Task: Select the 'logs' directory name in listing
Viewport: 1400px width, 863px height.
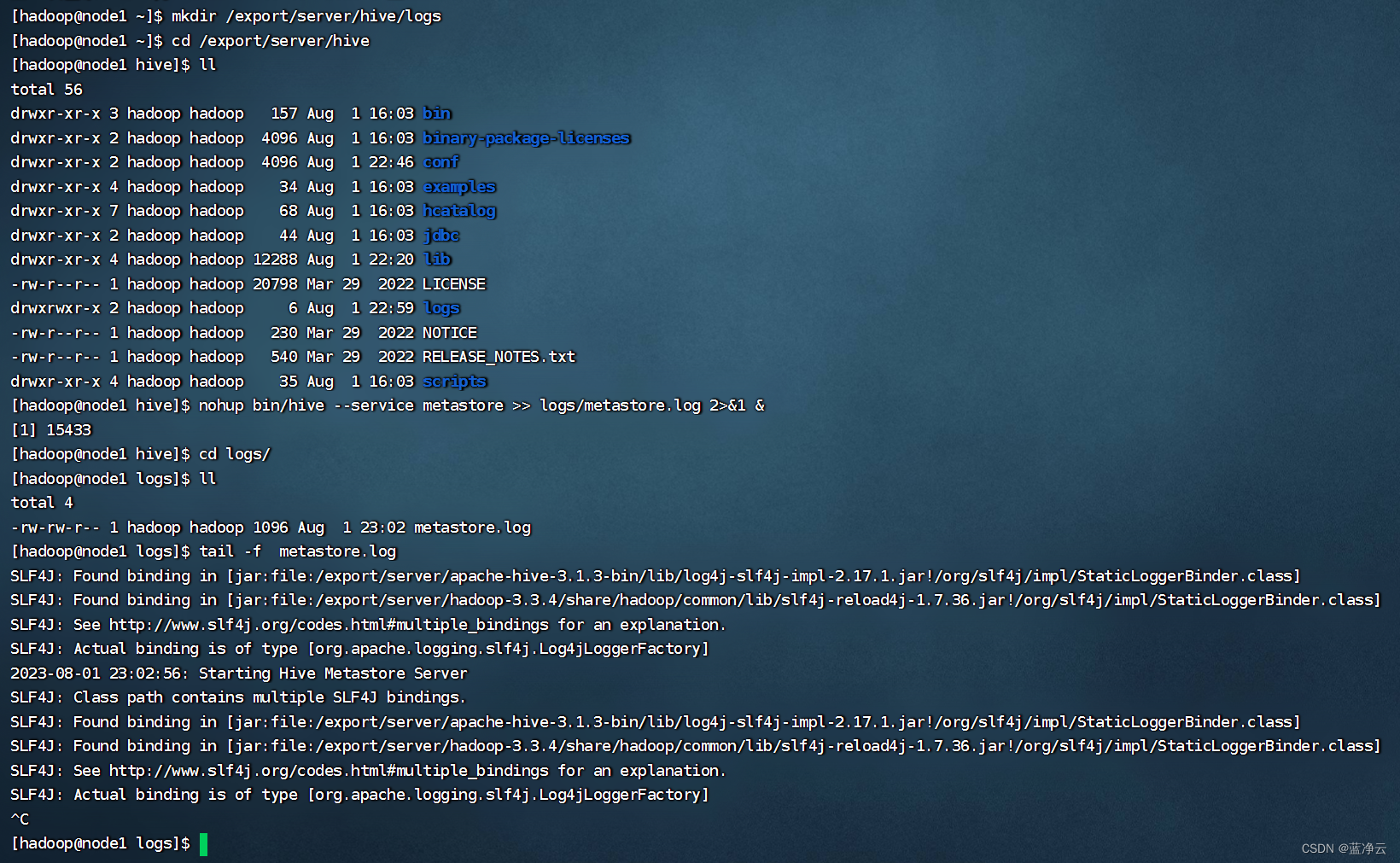Action: click(440, 308)
